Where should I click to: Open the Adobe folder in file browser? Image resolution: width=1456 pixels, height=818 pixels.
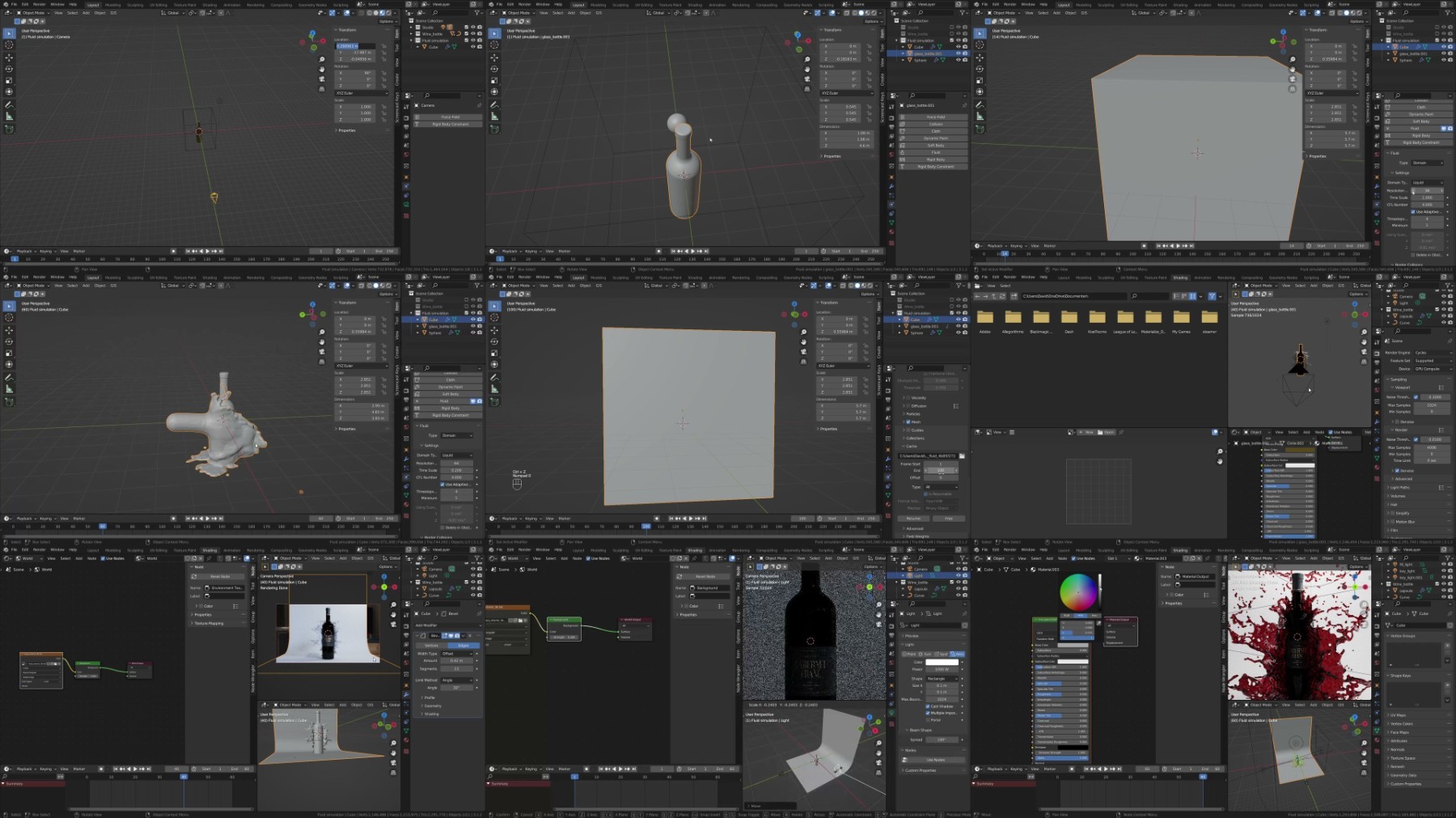pyautogui.click(x=984, y=318)
